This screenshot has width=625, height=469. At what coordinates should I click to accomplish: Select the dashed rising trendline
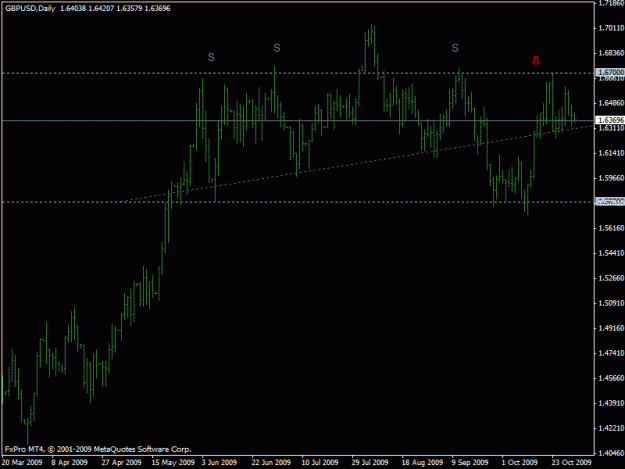(359, 162)
